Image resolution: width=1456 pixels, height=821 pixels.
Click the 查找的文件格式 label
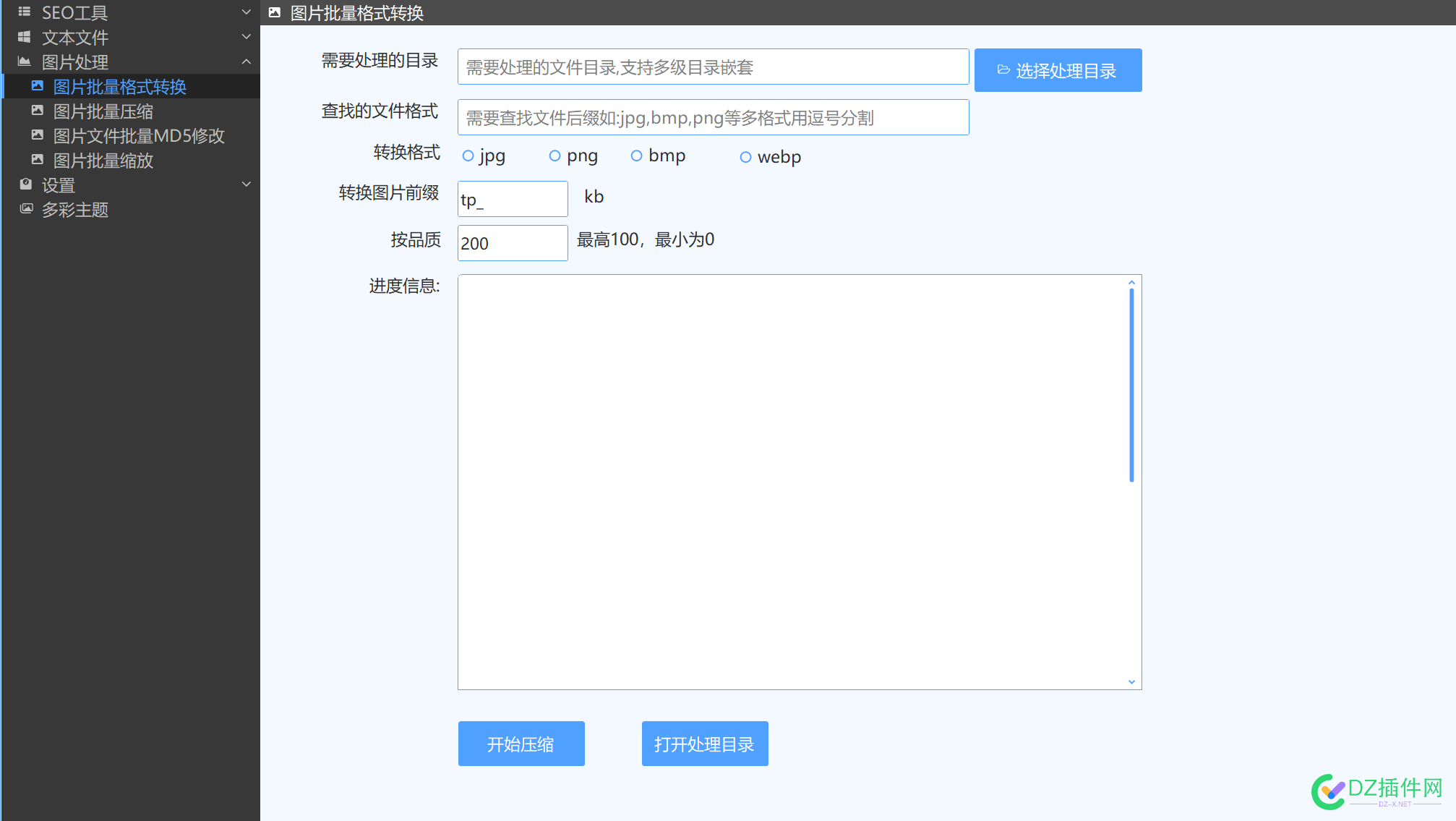[380, 111]
